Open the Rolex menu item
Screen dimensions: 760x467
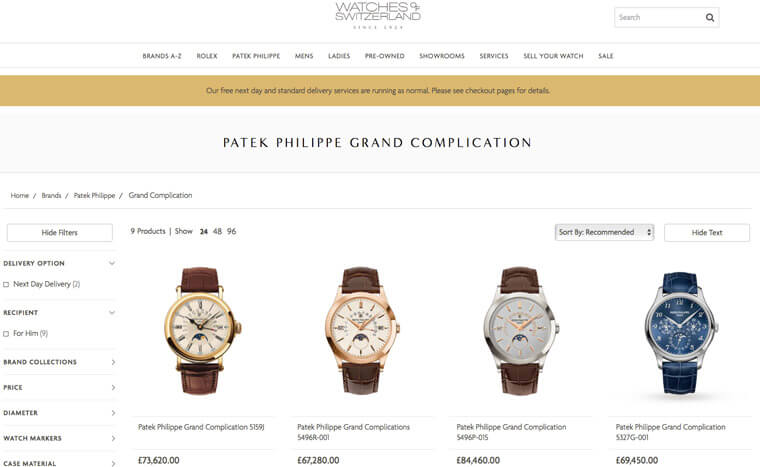click(207, 56)
